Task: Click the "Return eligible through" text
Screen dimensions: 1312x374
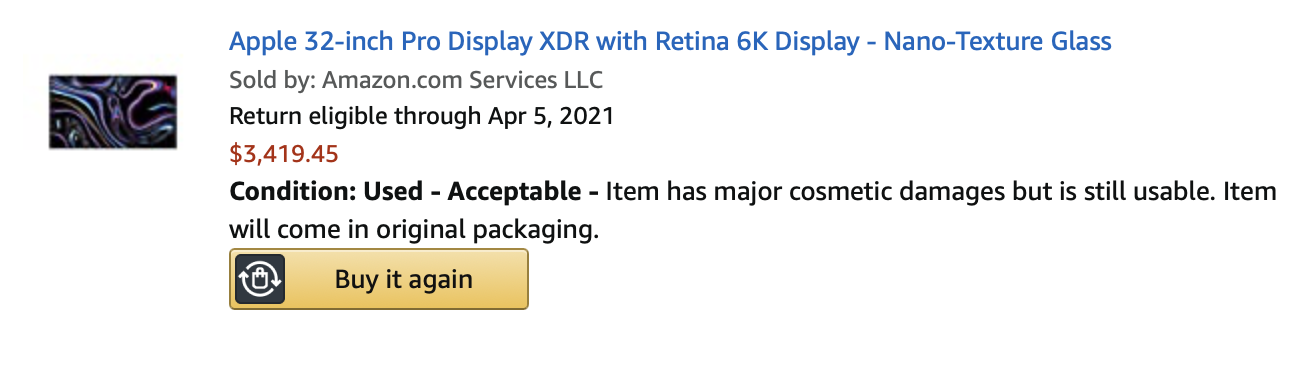Action: click(355, 116)
